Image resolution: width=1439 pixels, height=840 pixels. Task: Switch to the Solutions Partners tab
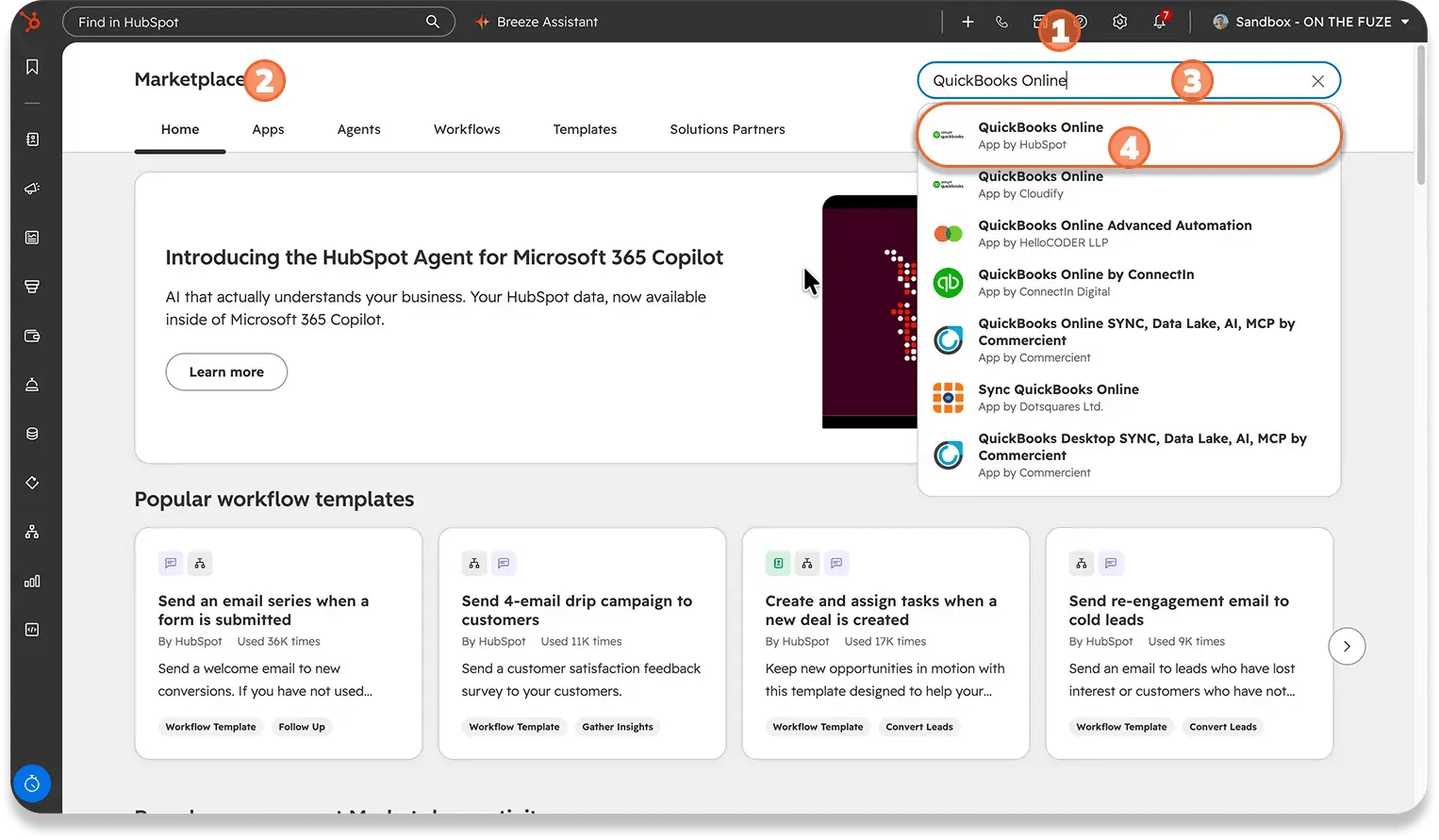tap(727, 130)
